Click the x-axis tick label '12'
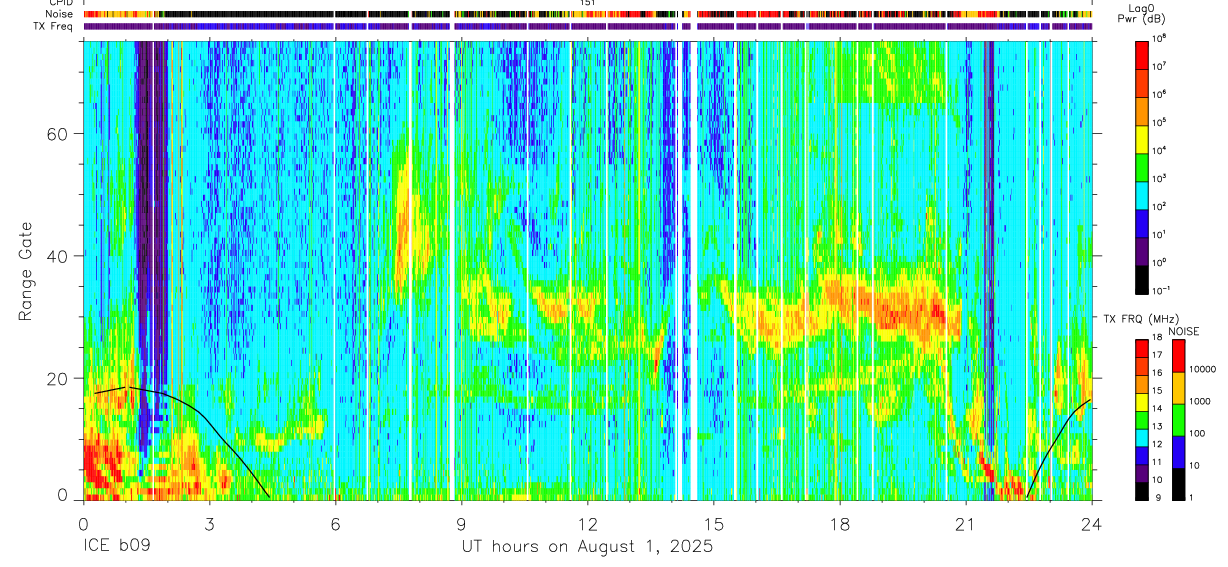1228x567 pixels. tap(588, 523)
